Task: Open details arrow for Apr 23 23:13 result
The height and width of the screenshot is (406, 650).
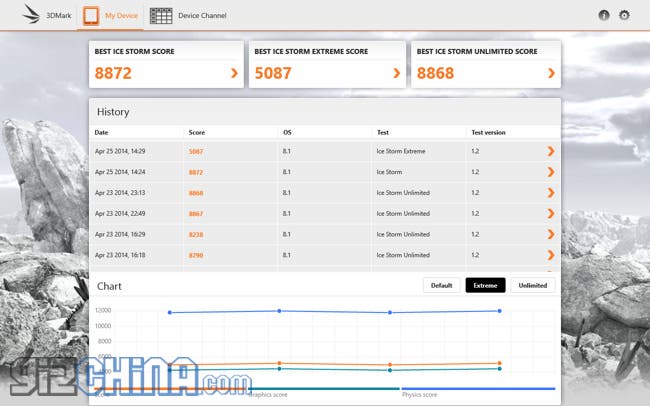Action: coord(551,193)
